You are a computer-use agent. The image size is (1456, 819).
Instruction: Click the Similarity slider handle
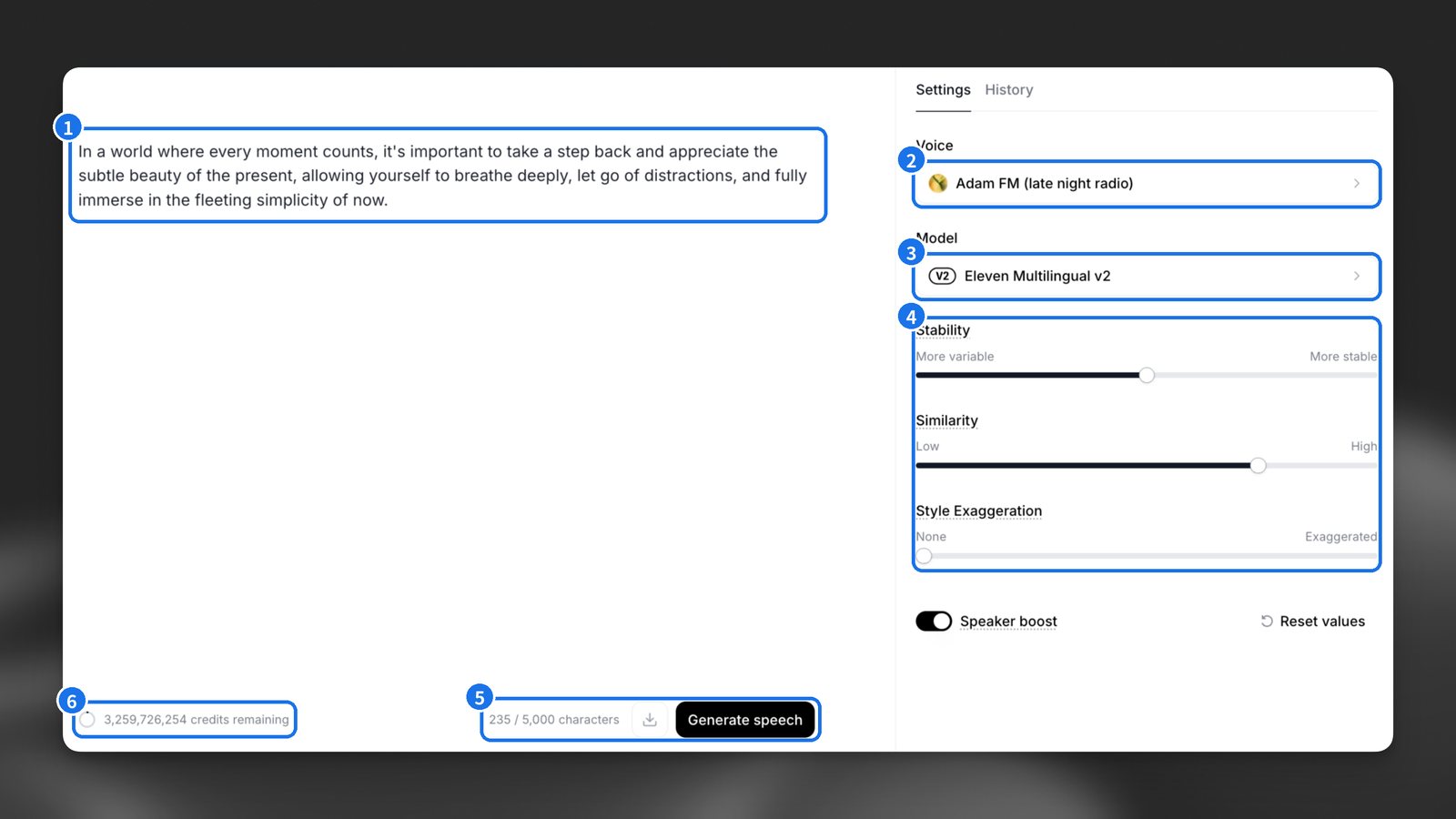(x=1258, y=465)
